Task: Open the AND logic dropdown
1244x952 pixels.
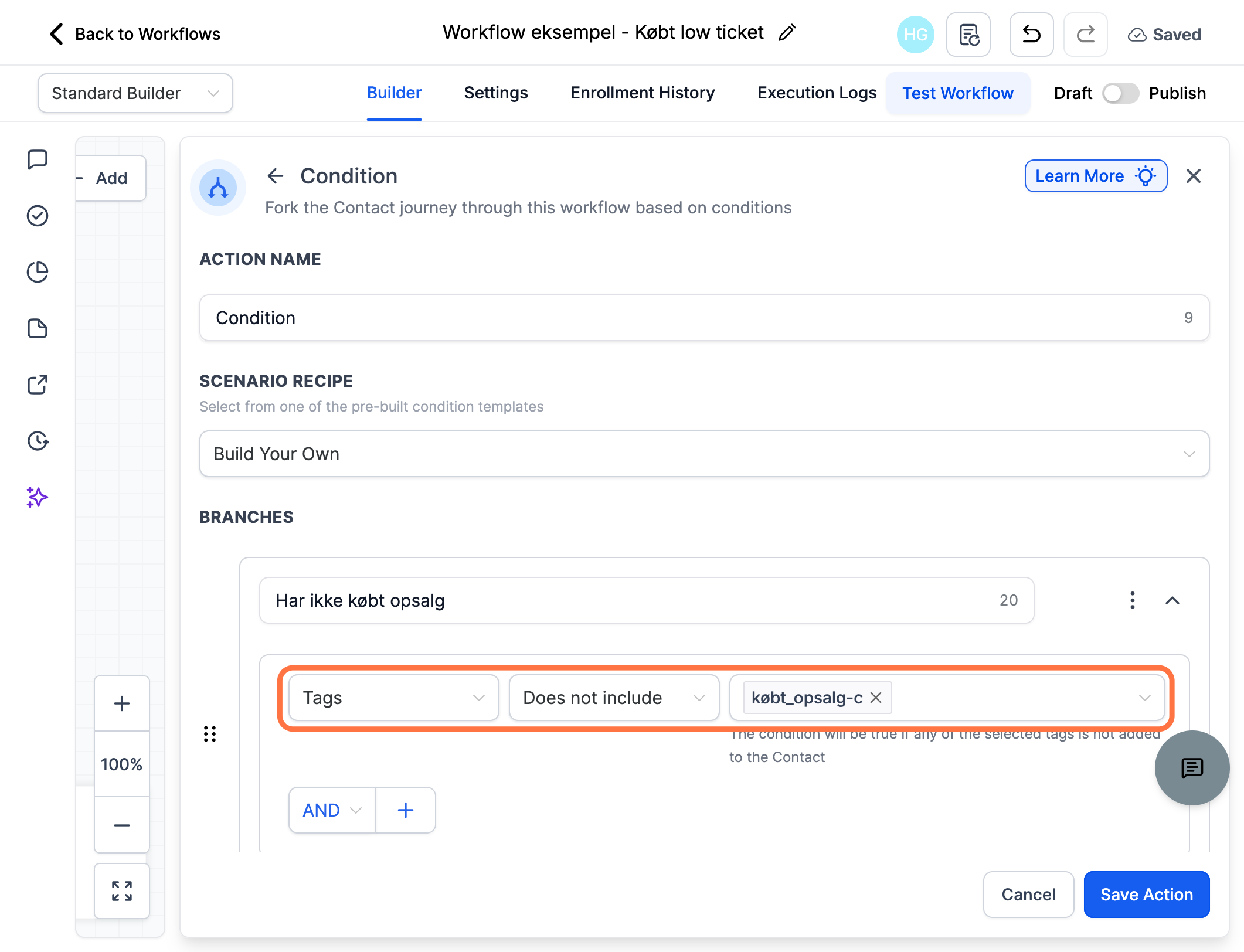Action: pos(332,810)
